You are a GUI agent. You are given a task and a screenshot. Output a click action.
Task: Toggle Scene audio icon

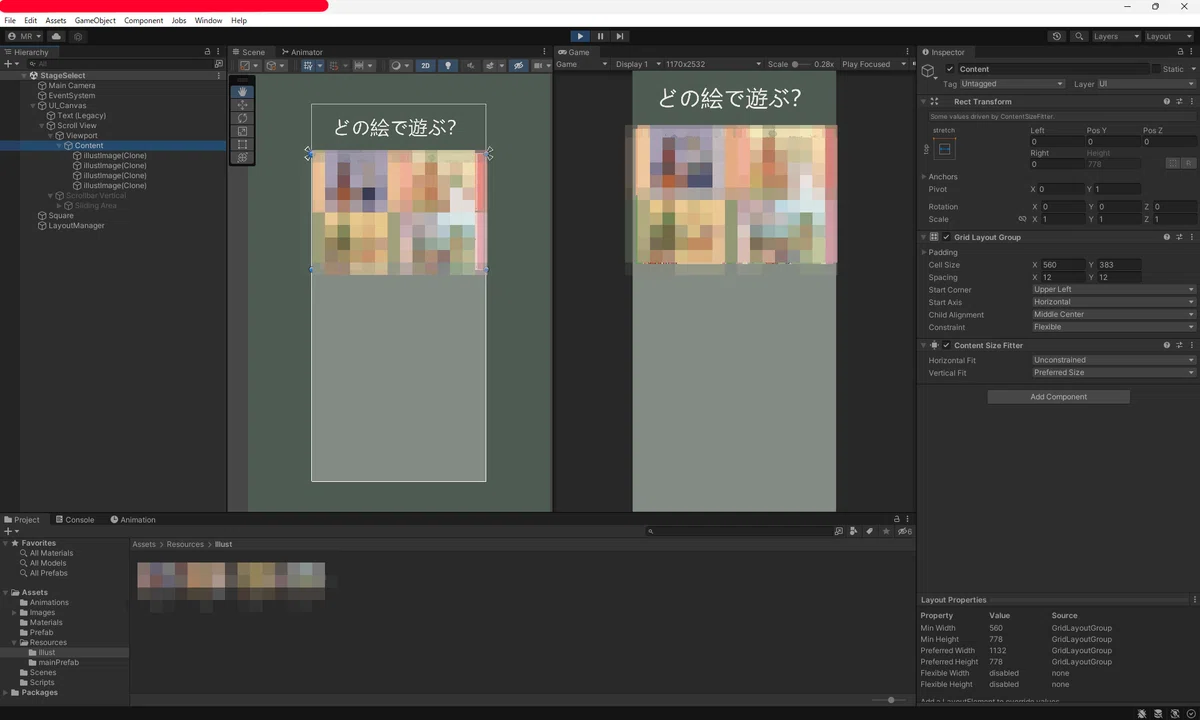(x=471, y=66)
